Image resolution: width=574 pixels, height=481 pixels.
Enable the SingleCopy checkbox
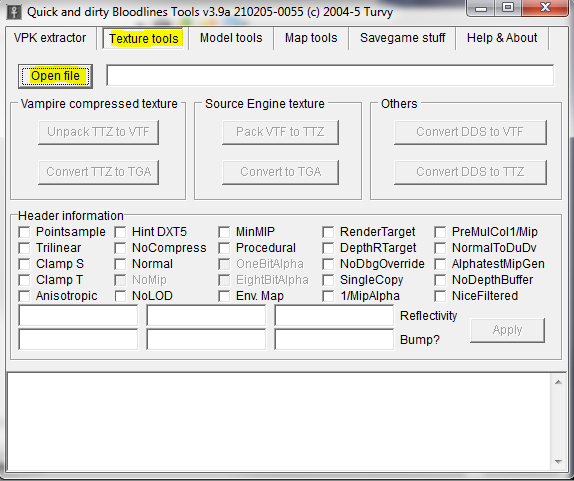[328, 280]
